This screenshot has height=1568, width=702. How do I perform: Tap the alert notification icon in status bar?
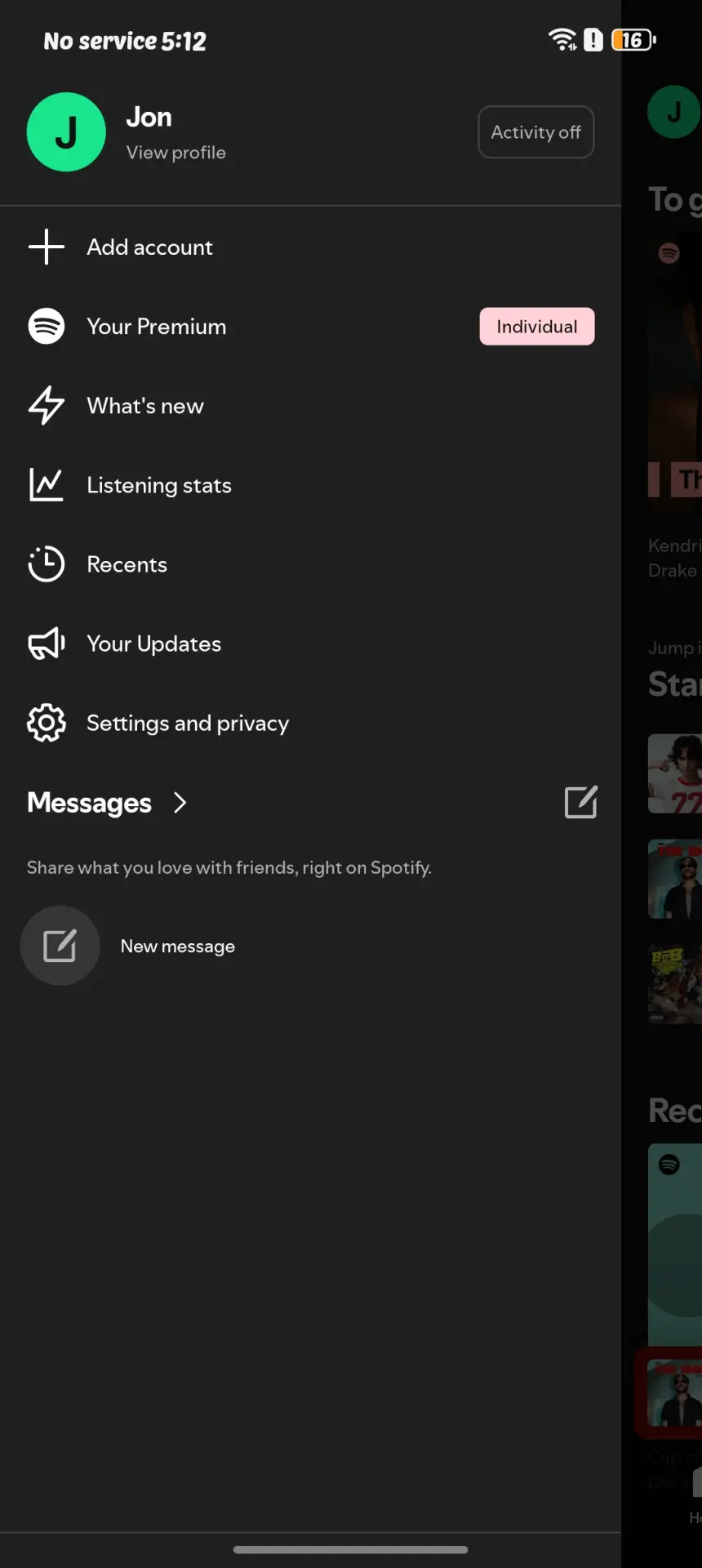(593, 39)
